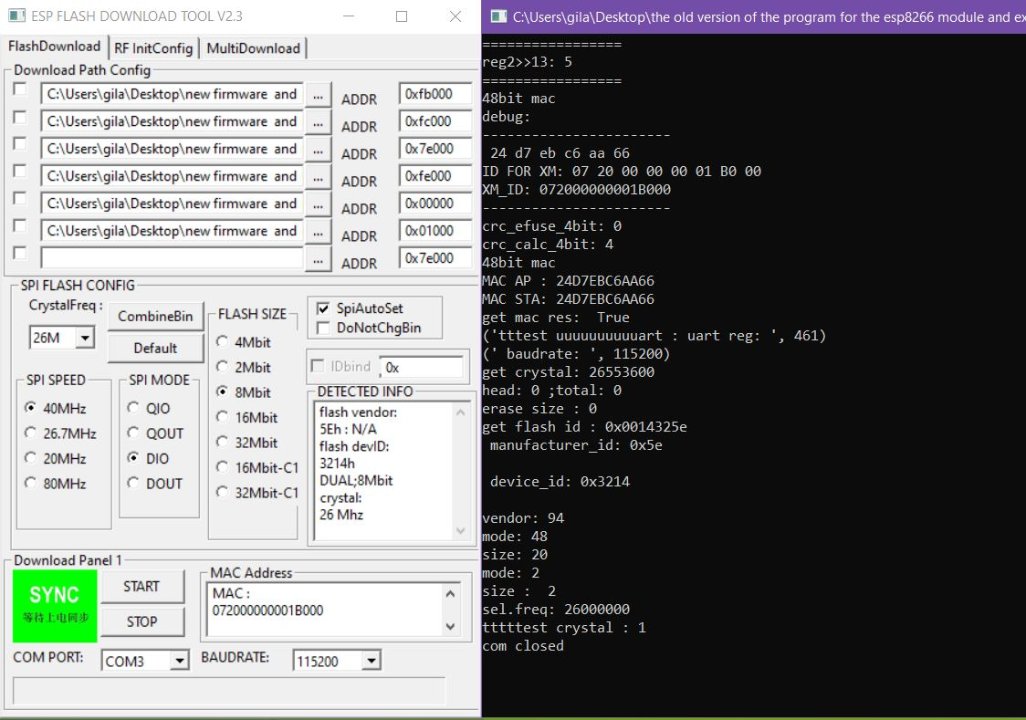Browse file for the 0x01000 row
This screenshot has height=720, width=1026.
pyautogui.click(x=318, y=233)
